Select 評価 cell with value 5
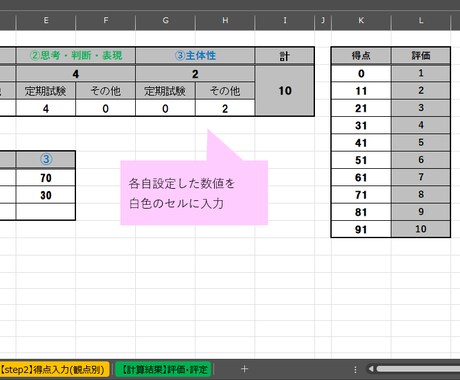Image resolution: width=460 pixels, height=380 pixels. [421, 143]
